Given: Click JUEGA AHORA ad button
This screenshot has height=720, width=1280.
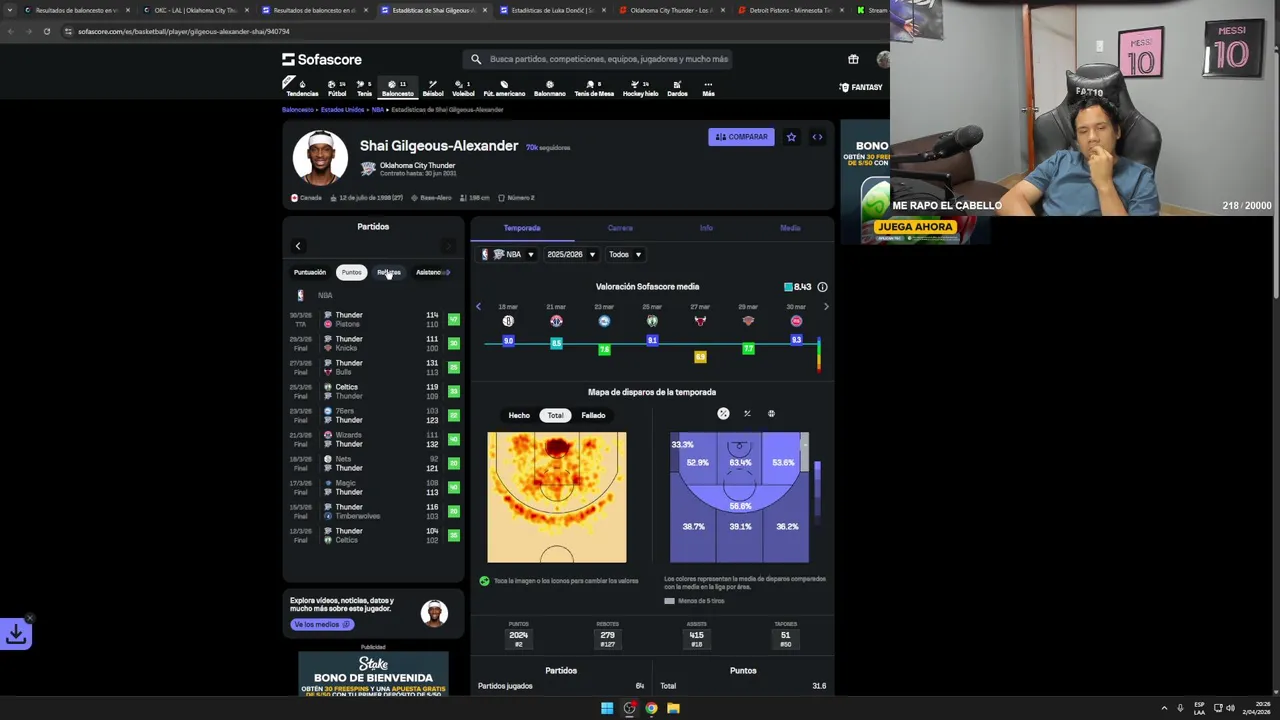Looking at the screenshot, I should point(915,227).
